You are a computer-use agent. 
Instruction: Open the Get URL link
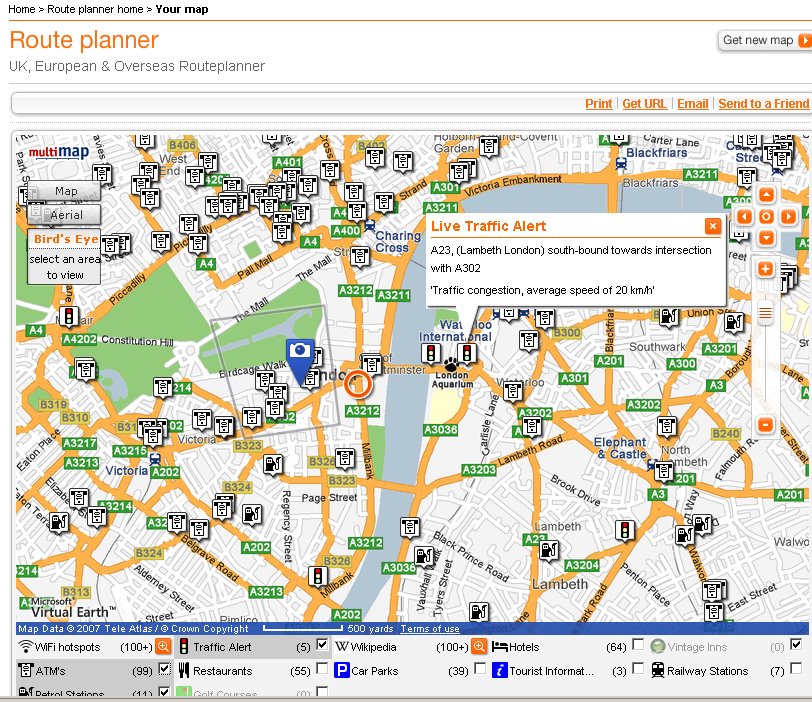click(644, 104)
